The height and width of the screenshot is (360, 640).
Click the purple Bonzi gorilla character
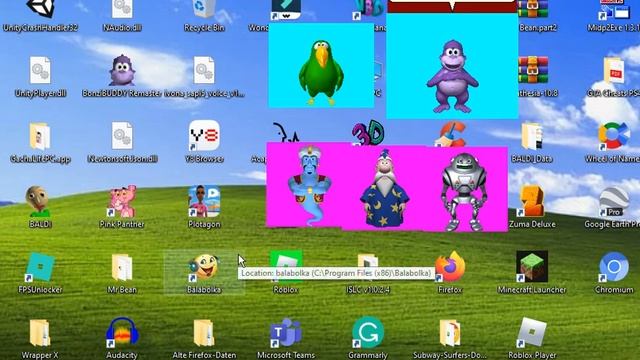click(x=452, y=76)
